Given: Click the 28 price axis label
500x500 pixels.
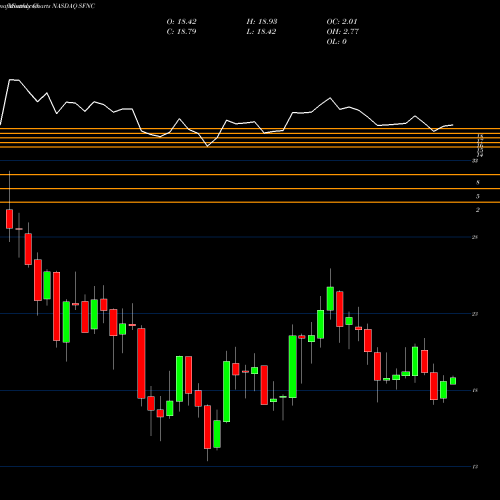Looking at the screenshot, I should point(475,237).
